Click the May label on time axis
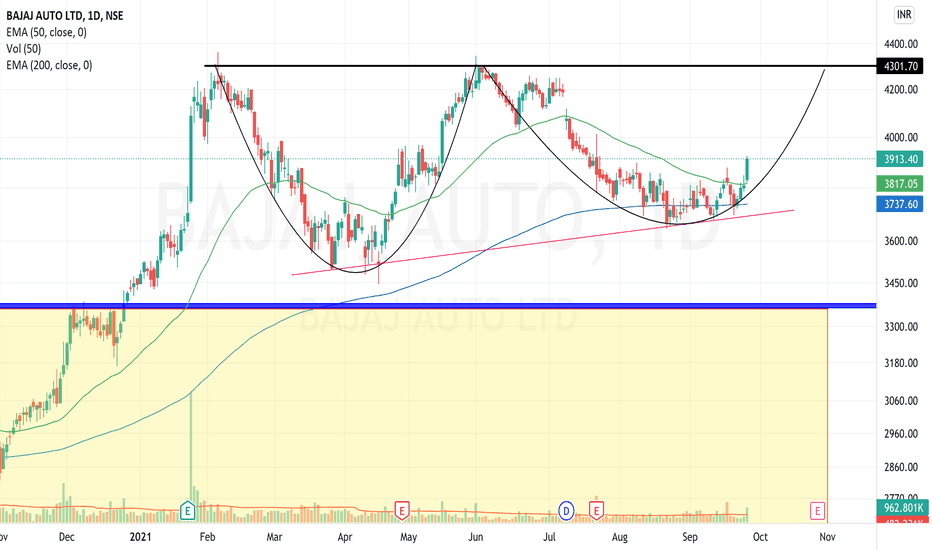The width and height of the screenshot is (932, 550). [x=408, y=537]
